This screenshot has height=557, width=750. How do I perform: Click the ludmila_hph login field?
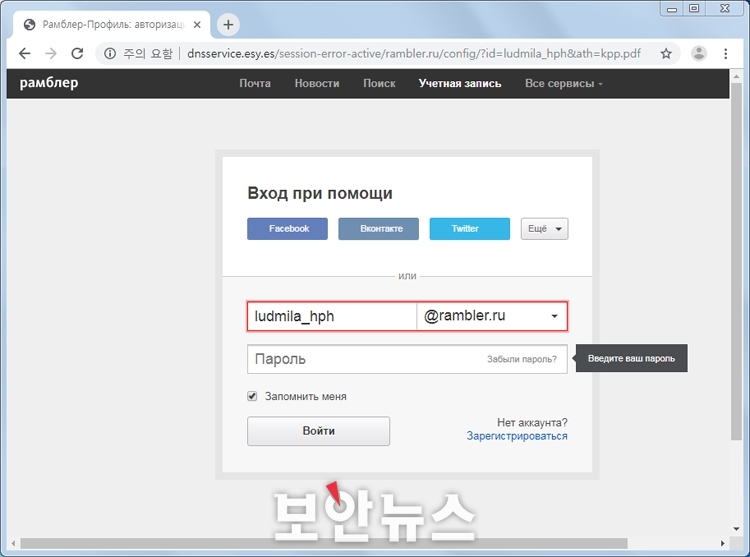[332, 316]
